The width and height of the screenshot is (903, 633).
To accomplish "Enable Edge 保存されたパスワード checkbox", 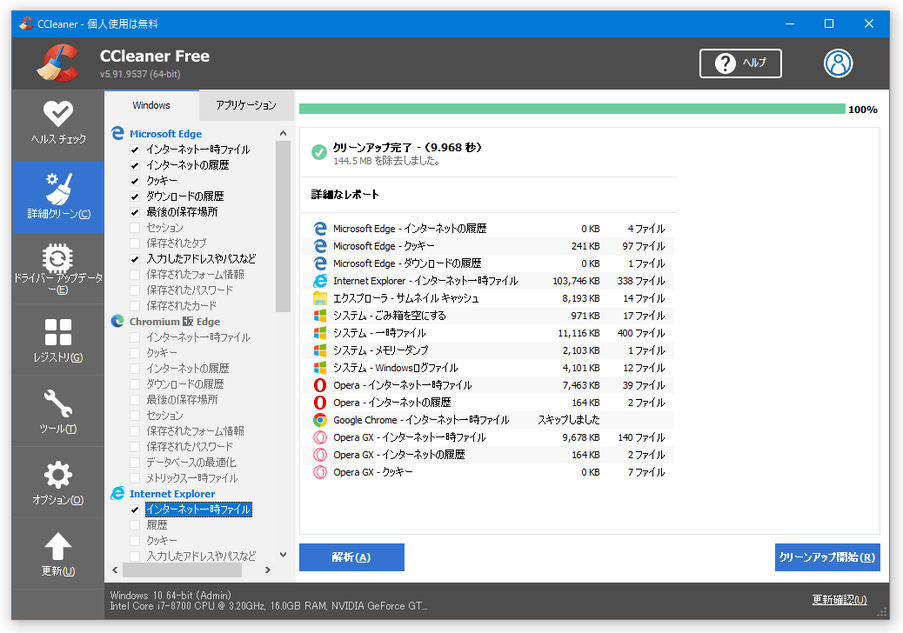I will pyautogui.click(x=135, y=290).
